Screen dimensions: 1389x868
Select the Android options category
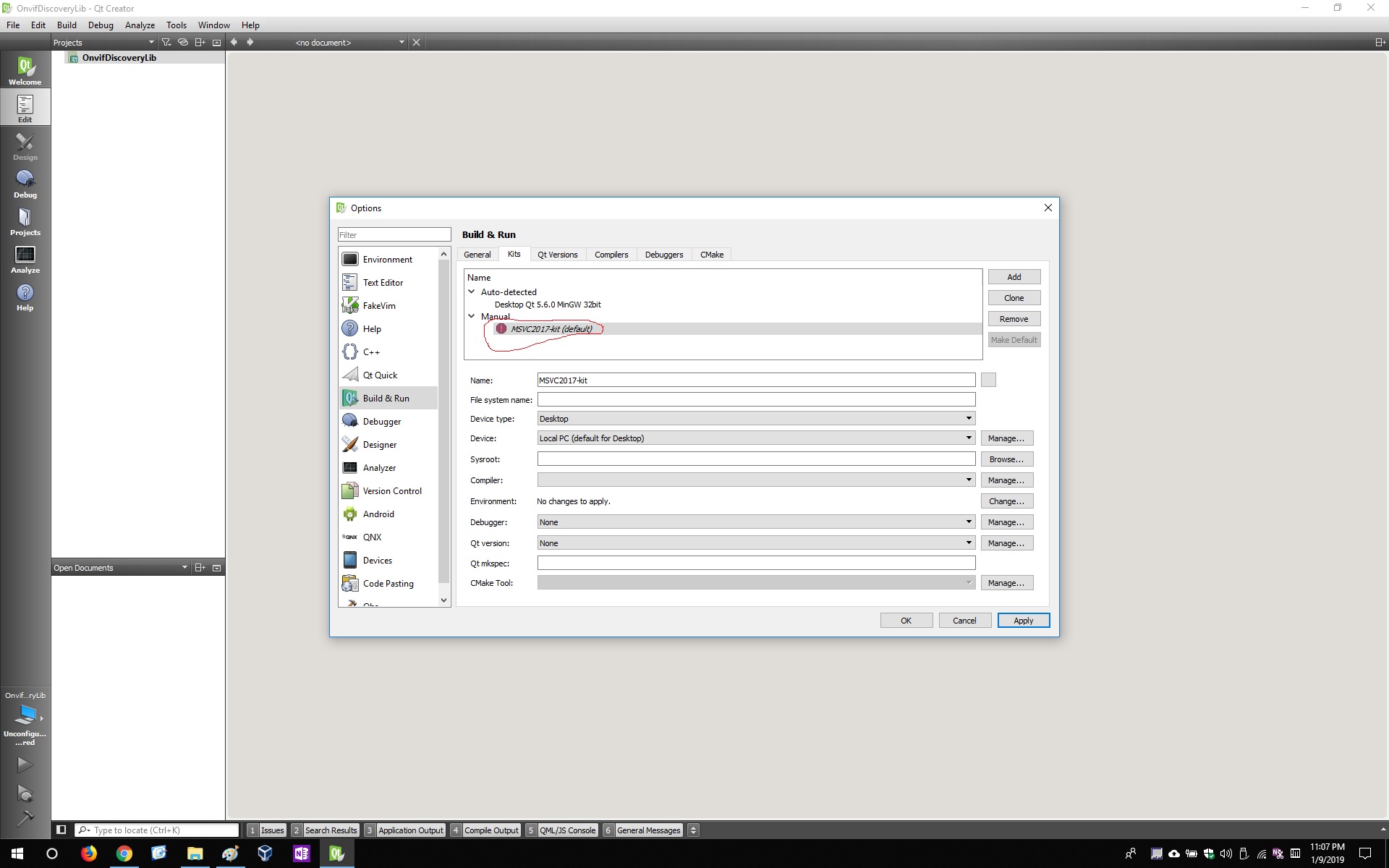coord(378,514)
